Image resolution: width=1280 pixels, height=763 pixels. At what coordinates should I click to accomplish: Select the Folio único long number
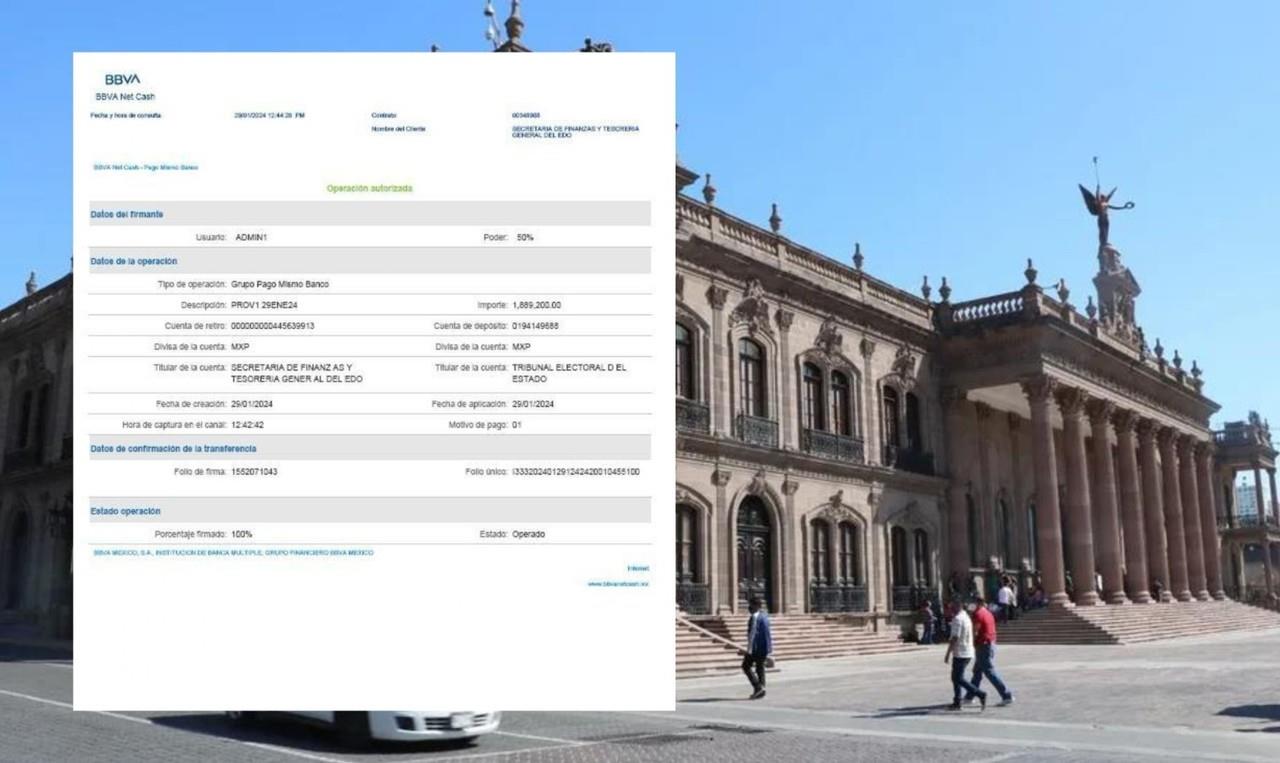pyautogui.click(x=576, y=471)
